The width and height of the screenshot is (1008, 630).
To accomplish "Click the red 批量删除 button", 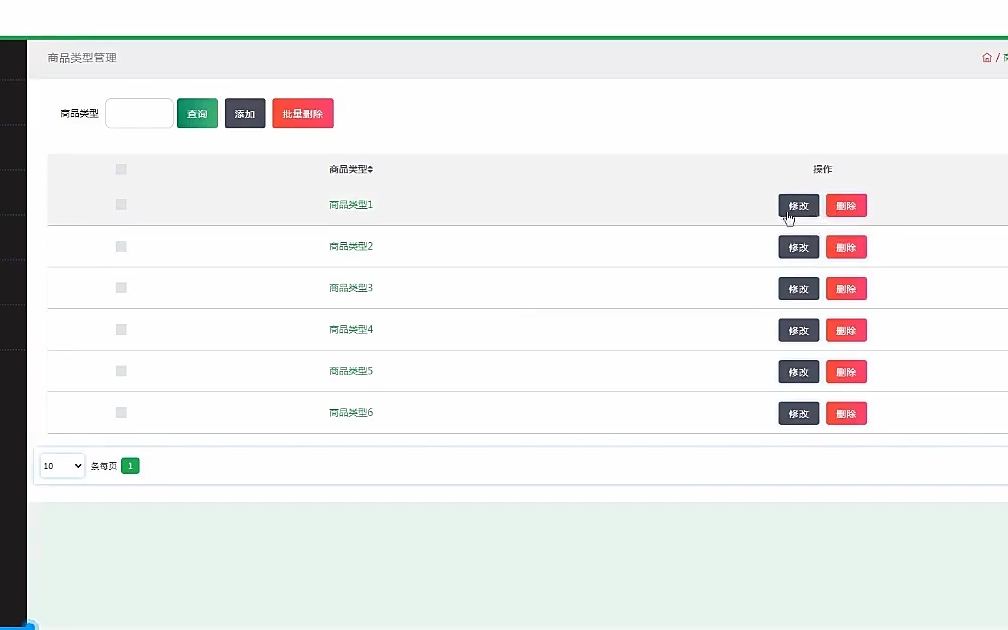I will pyautogui.click(x=303, y=113).
